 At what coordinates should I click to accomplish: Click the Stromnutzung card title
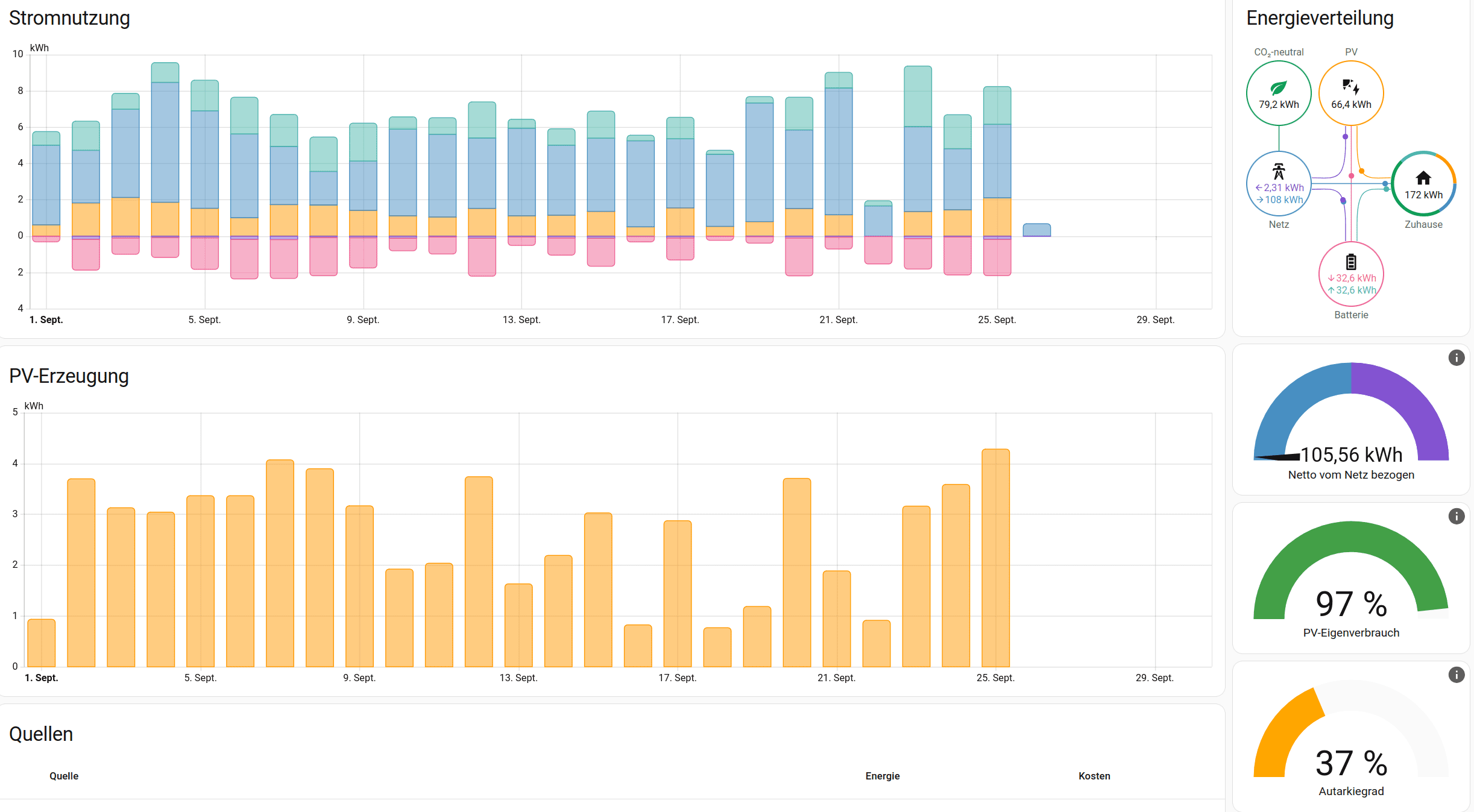point(69,18)
